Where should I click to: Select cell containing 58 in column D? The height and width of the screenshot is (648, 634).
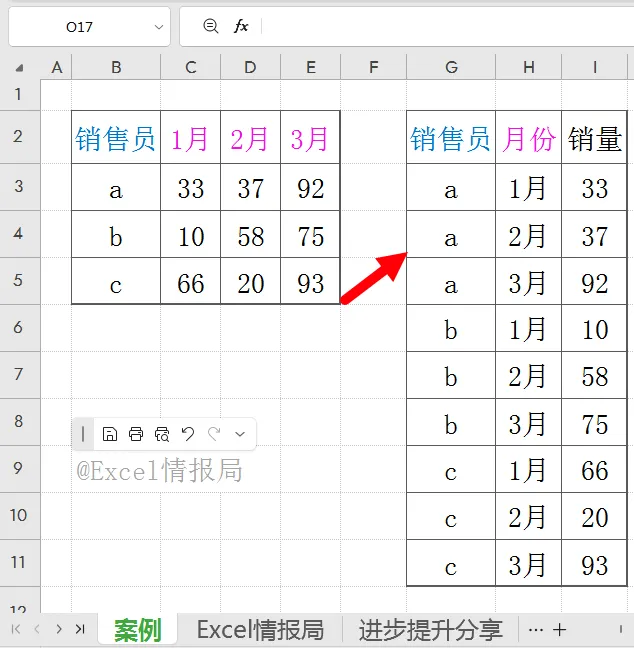[250, 234]
